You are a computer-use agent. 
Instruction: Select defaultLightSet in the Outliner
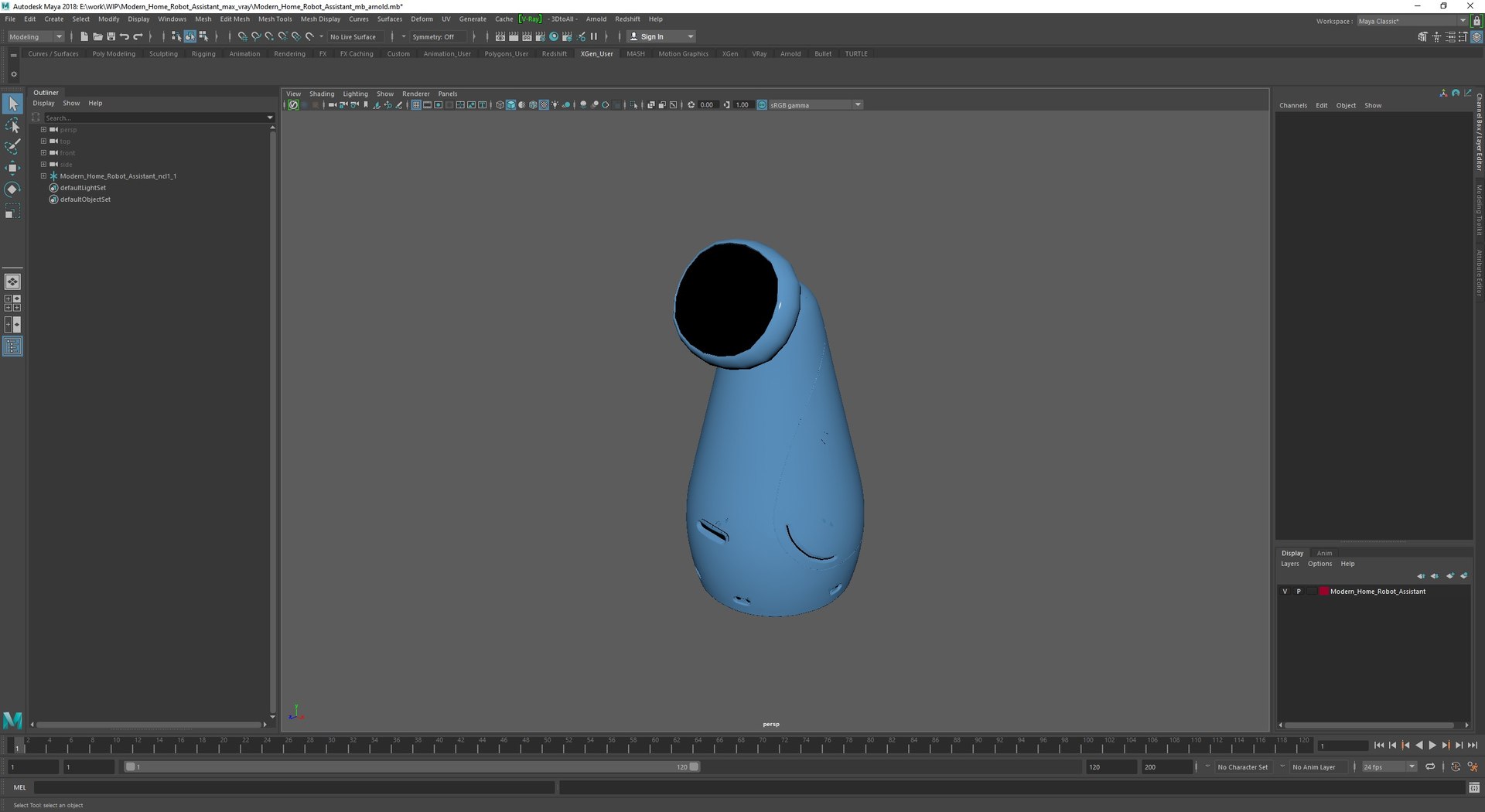(83, 188)
